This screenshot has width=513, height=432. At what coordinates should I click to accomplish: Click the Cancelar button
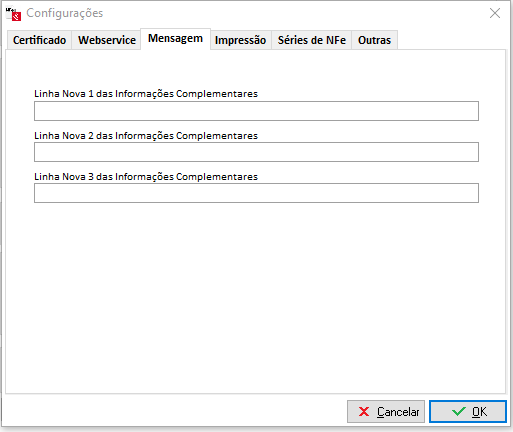click(386, 412)
